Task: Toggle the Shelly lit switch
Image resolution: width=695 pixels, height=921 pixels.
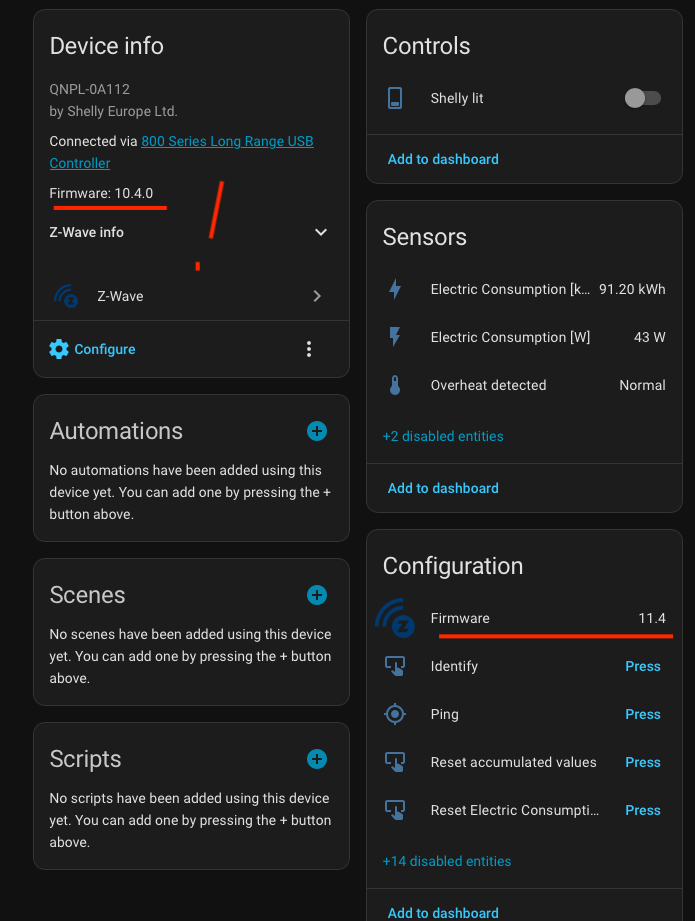Action: [x=642, y=98]
